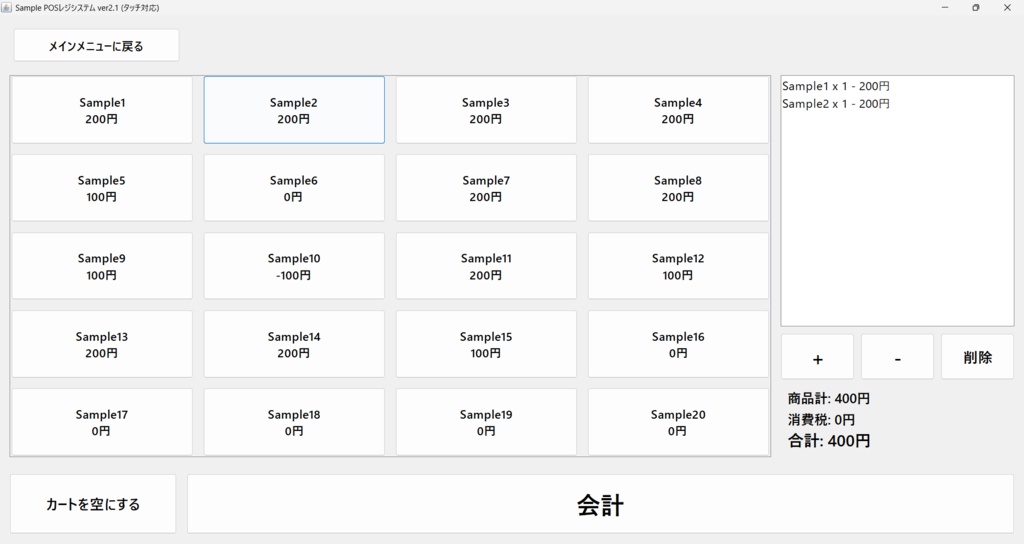Choose the Sample12 100円 product
Image resolution: width=1024 pixels, height=544 pixels.
click(x=678, y=266)
